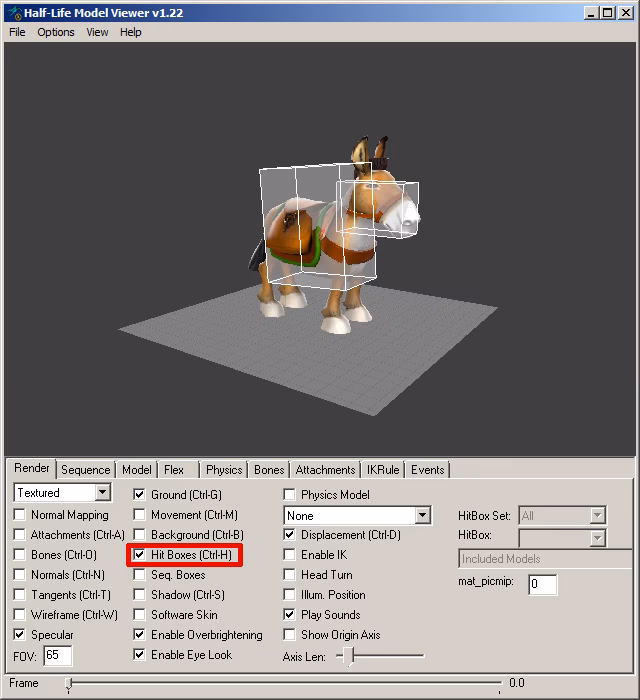Switch to the Attachments tab

click(x=325, y=470)
